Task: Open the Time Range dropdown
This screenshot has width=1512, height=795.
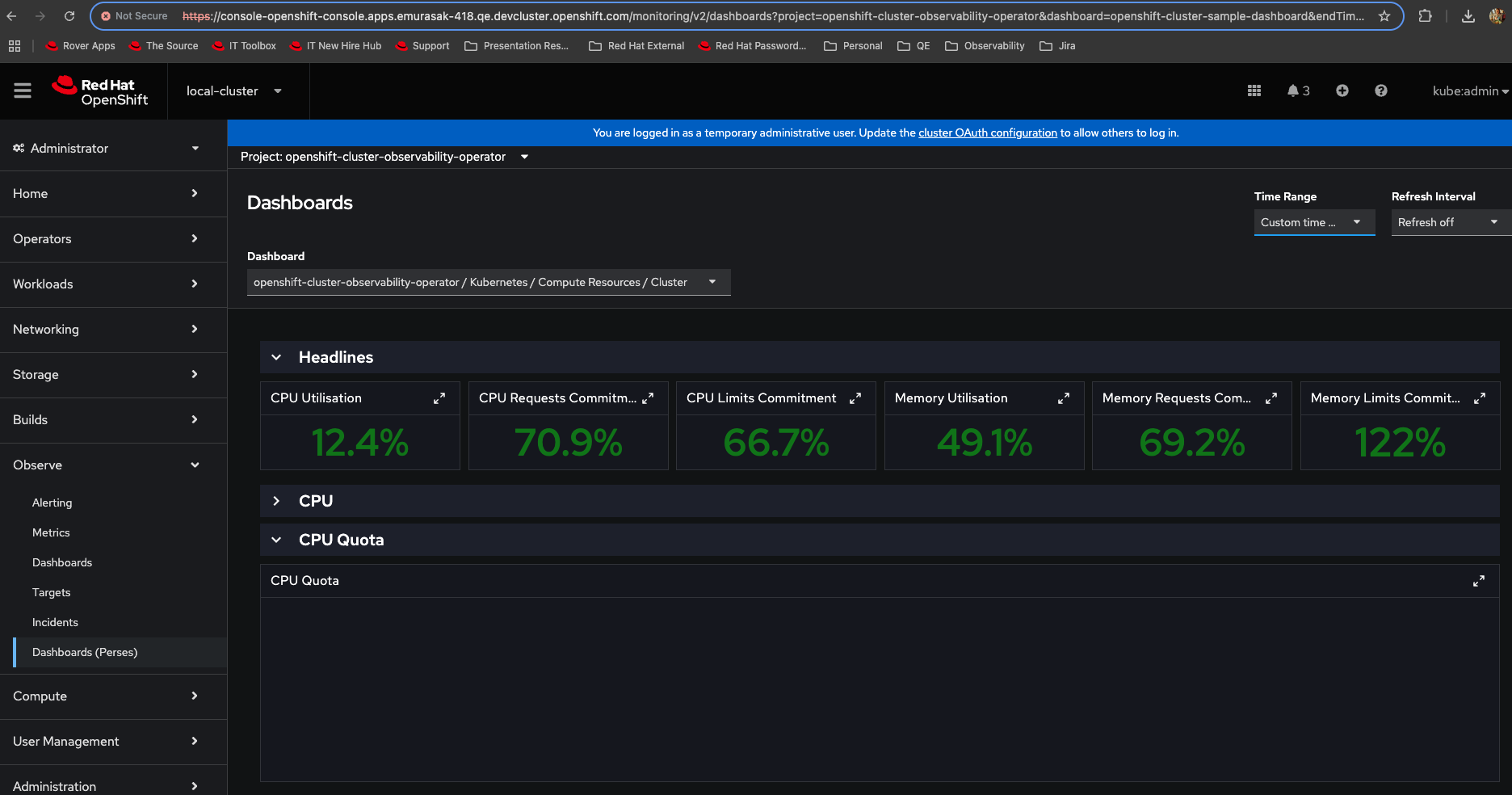Action: (x=1313, y=222)
